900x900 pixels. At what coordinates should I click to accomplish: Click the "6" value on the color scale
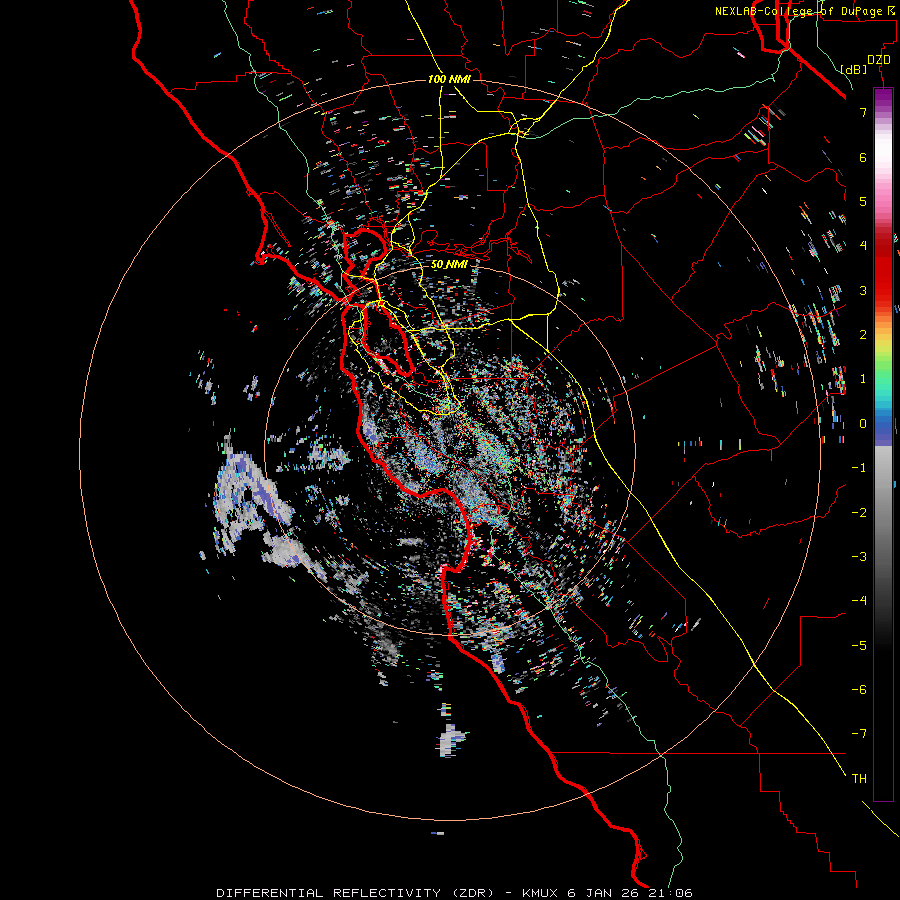[863, 157]
